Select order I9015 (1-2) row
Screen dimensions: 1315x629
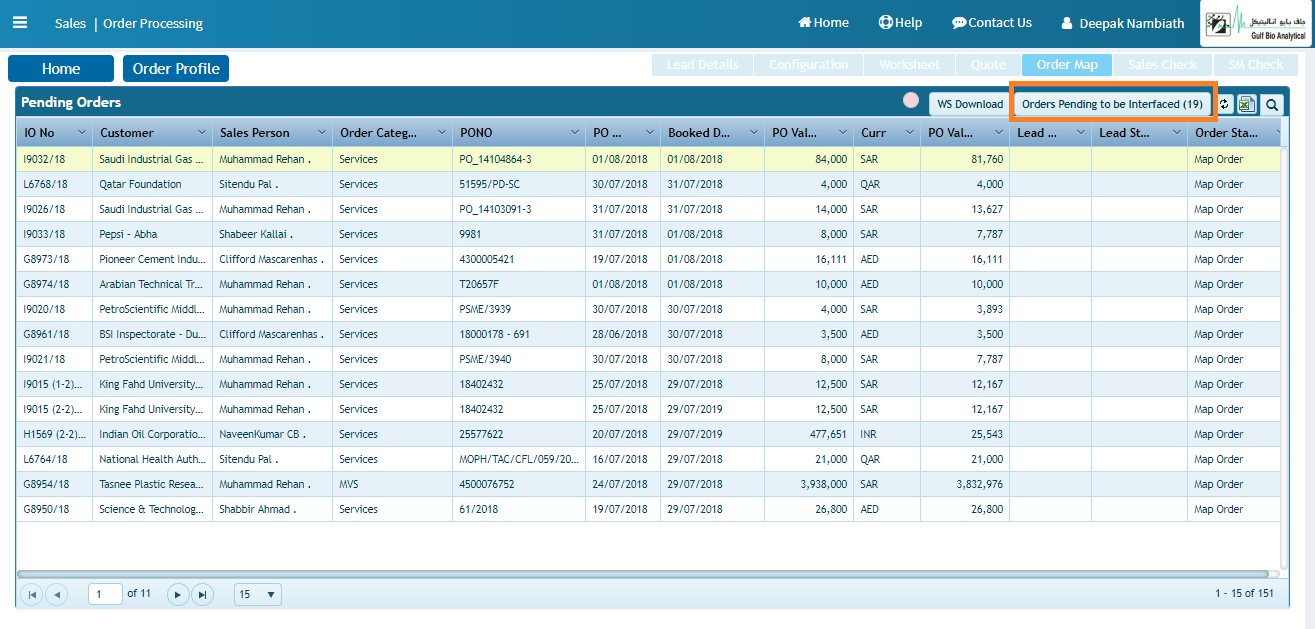click(649, 384)
